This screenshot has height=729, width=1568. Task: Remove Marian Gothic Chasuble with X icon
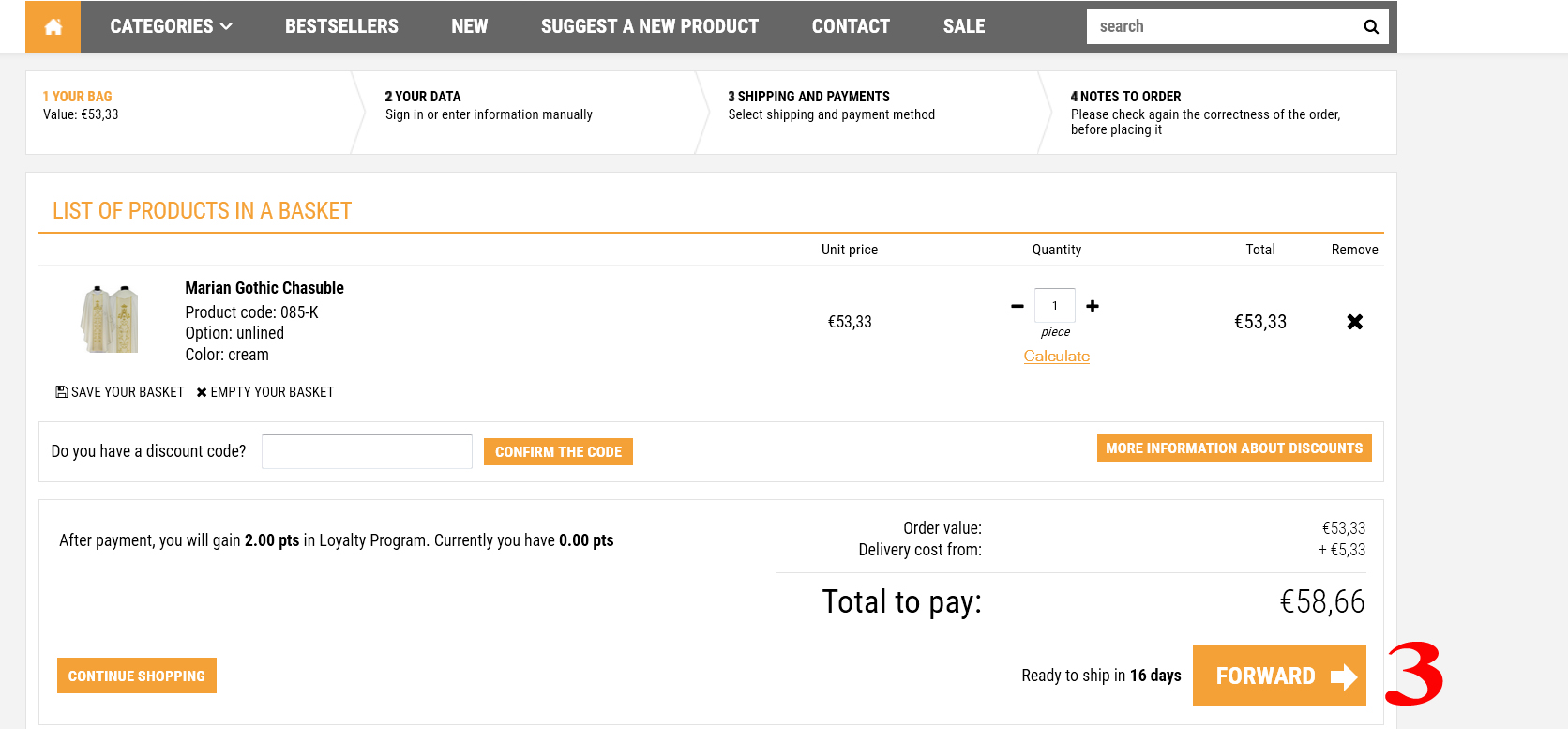[x=1354, y=322]
